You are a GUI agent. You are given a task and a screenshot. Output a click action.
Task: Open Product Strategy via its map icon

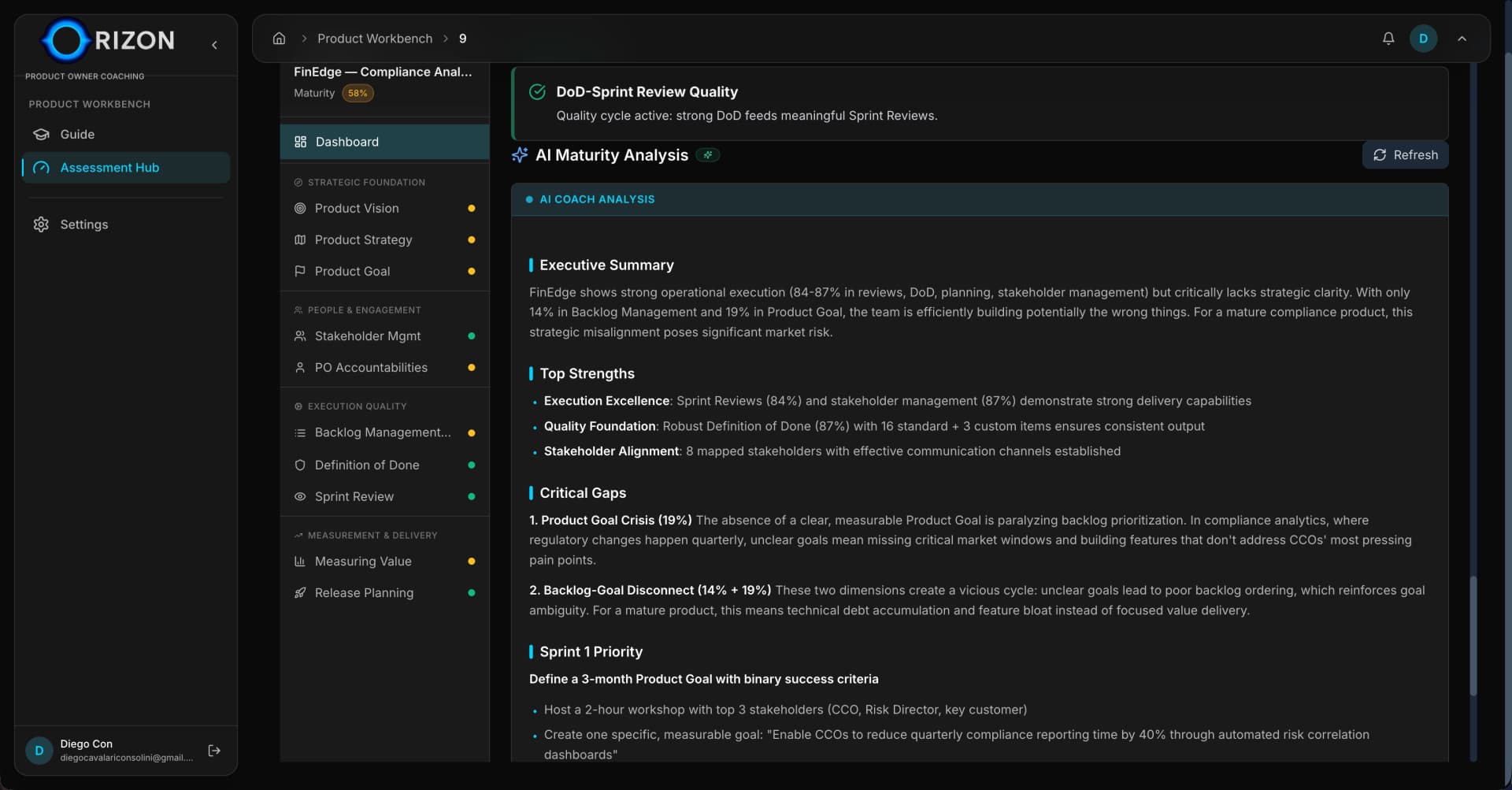[x=301, y=239]
